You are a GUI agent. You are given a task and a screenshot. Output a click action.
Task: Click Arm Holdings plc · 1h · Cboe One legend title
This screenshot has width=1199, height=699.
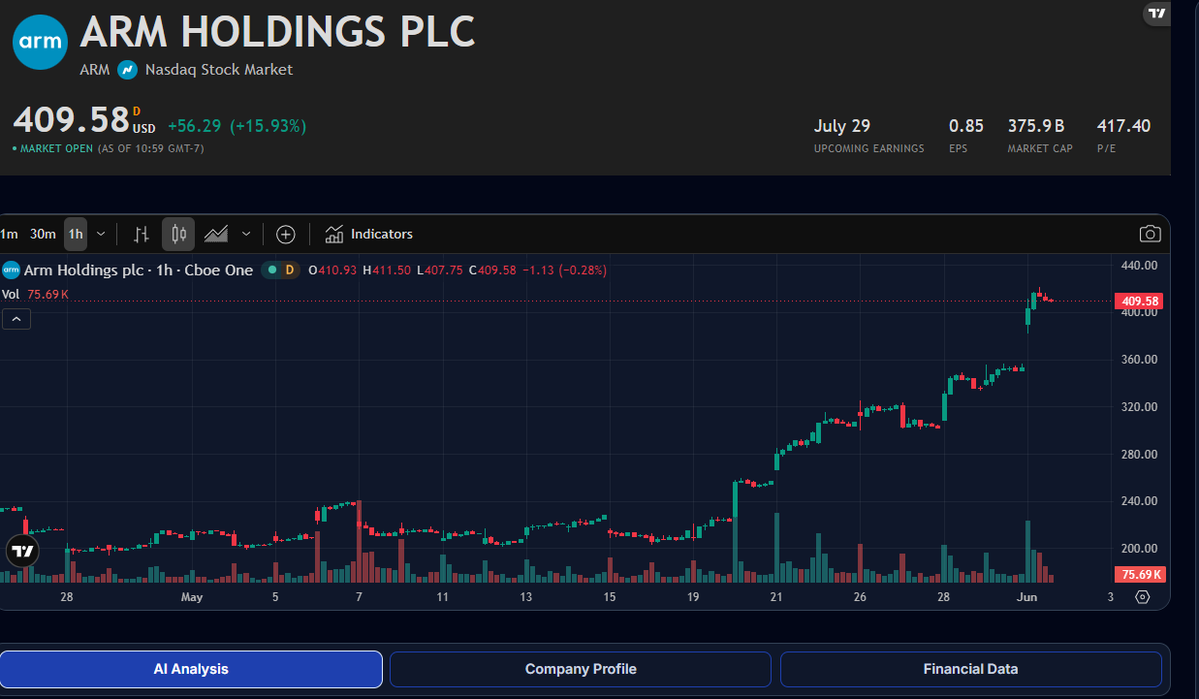pyautogui.click(x=138, y=270)
